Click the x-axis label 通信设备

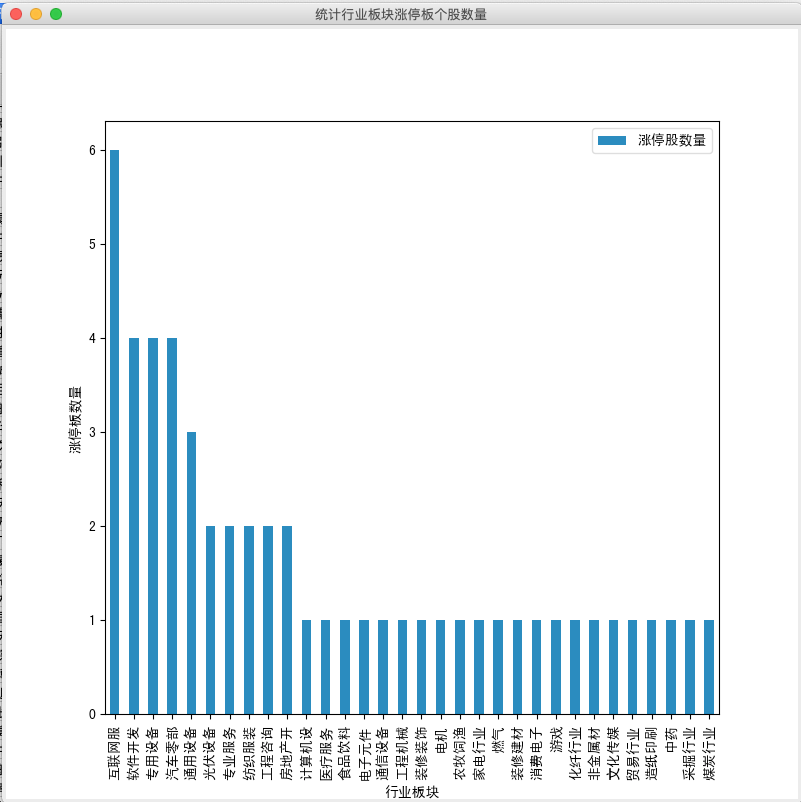click(383, 753)
